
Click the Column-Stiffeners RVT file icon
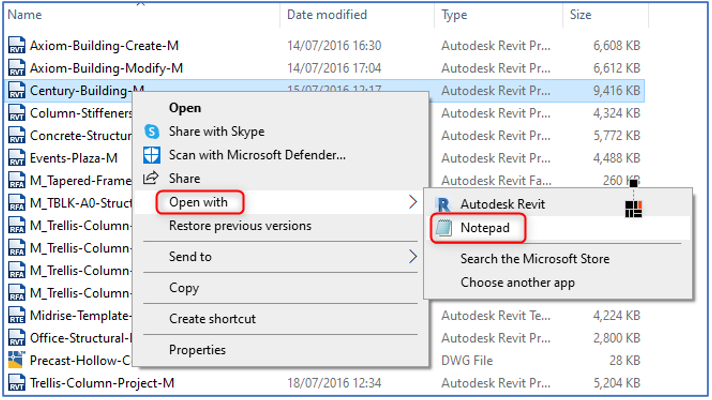click(x=17, y=113)
